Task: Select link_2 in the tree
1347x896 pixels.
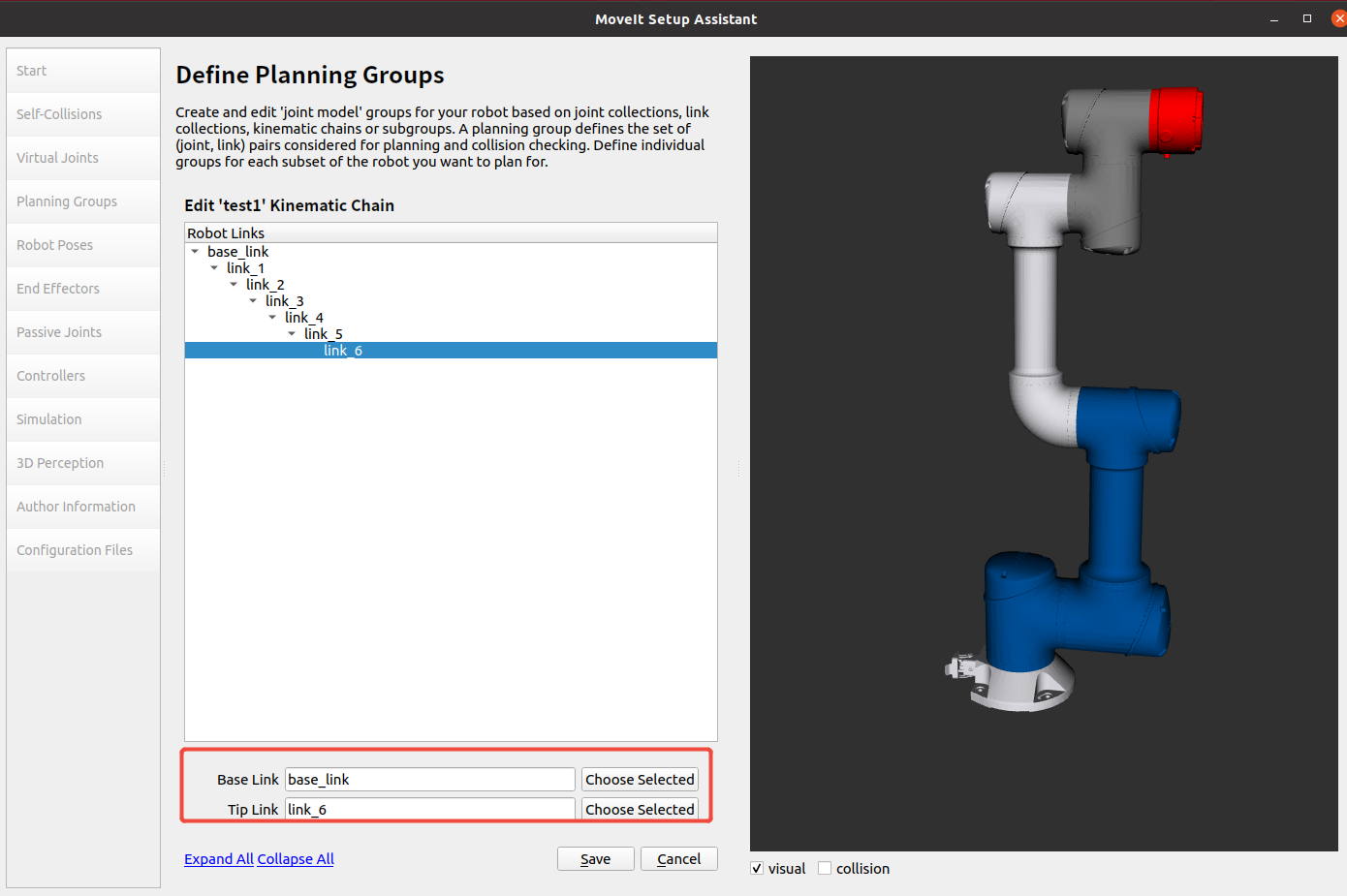Action: [x=265, y=285]
